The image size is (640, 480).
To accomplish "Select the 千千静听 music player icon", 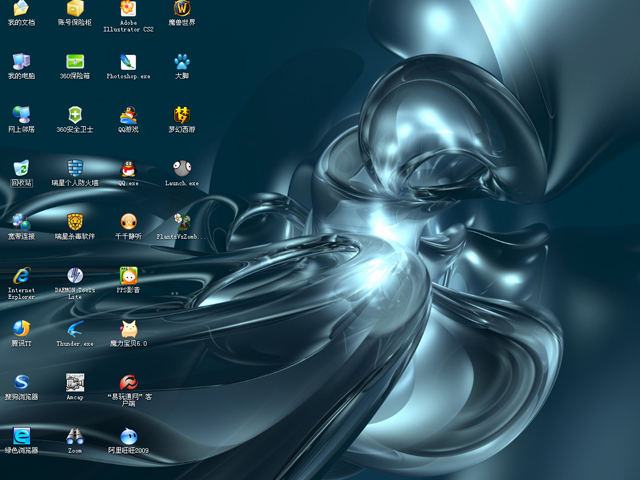I will click(x=128, y=221).
